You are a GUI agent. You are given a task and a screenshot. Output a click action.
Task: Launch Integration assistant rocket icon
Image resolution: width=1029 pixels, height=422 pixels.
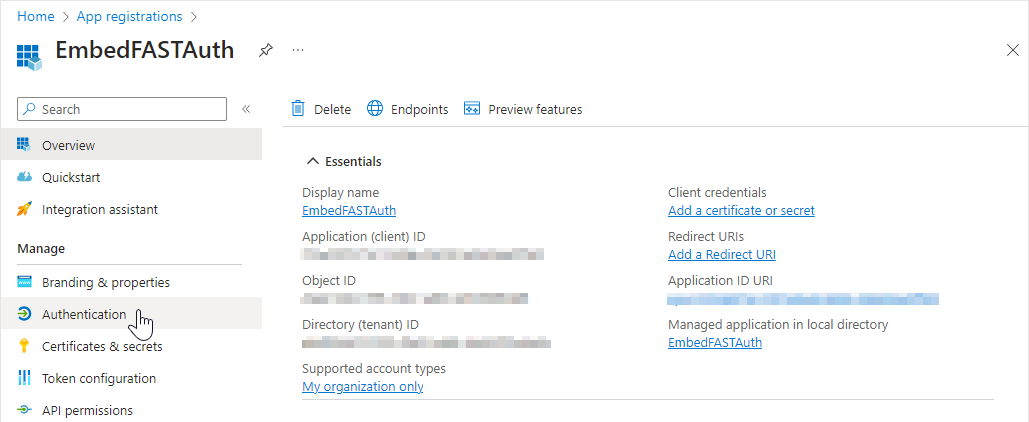(x=25, y=210)
